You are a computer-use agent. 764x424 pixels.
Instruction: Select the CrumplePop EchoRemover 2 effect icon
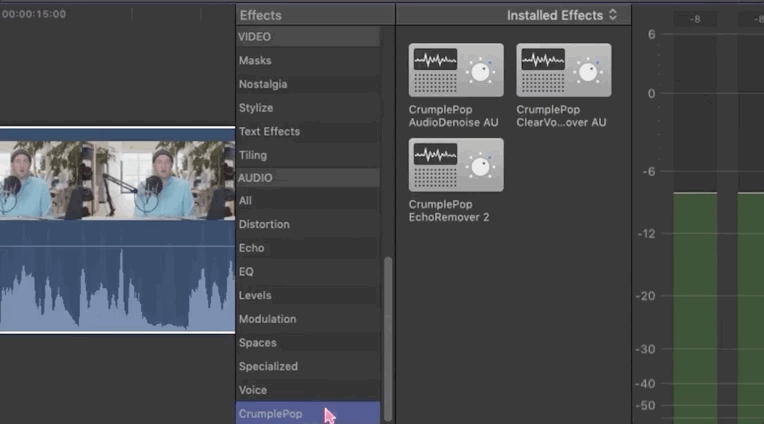[456, 165]
